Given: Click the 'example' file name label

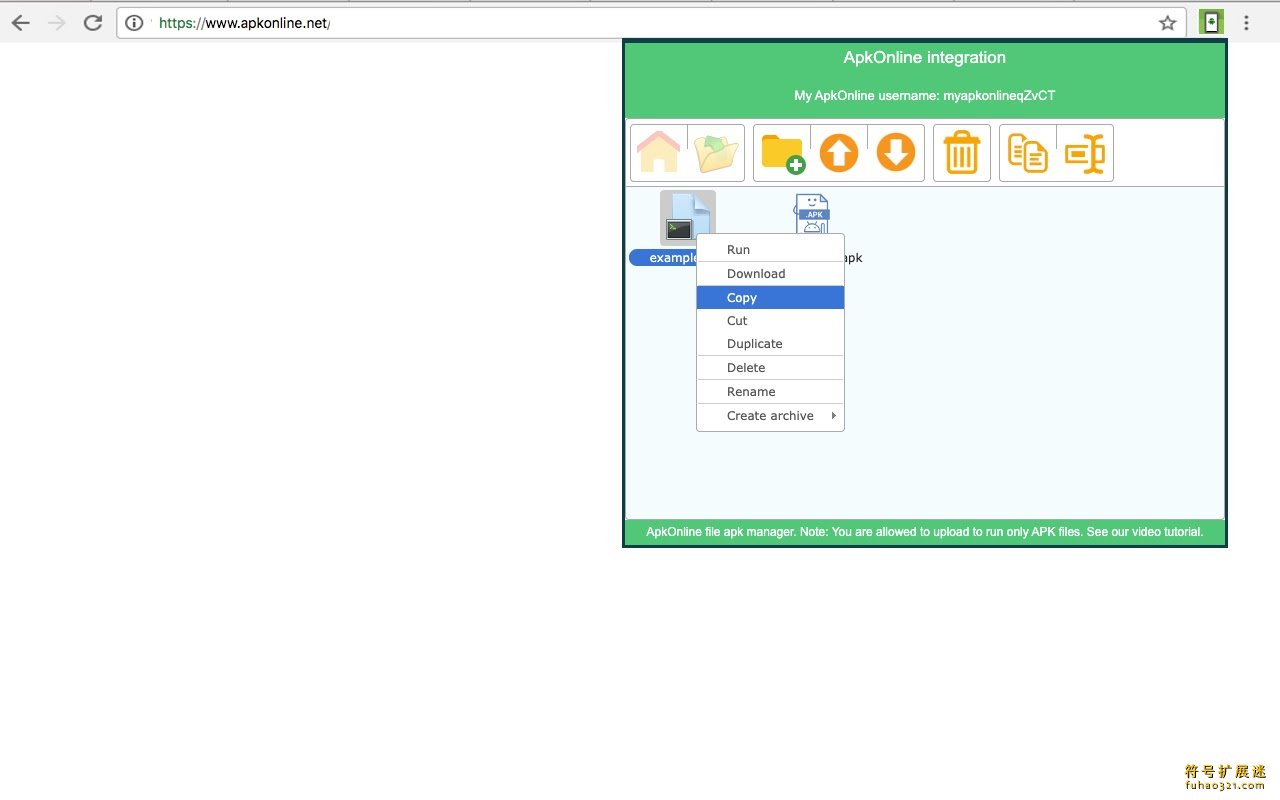Looking at the screenshot, I should click(664, 258).
